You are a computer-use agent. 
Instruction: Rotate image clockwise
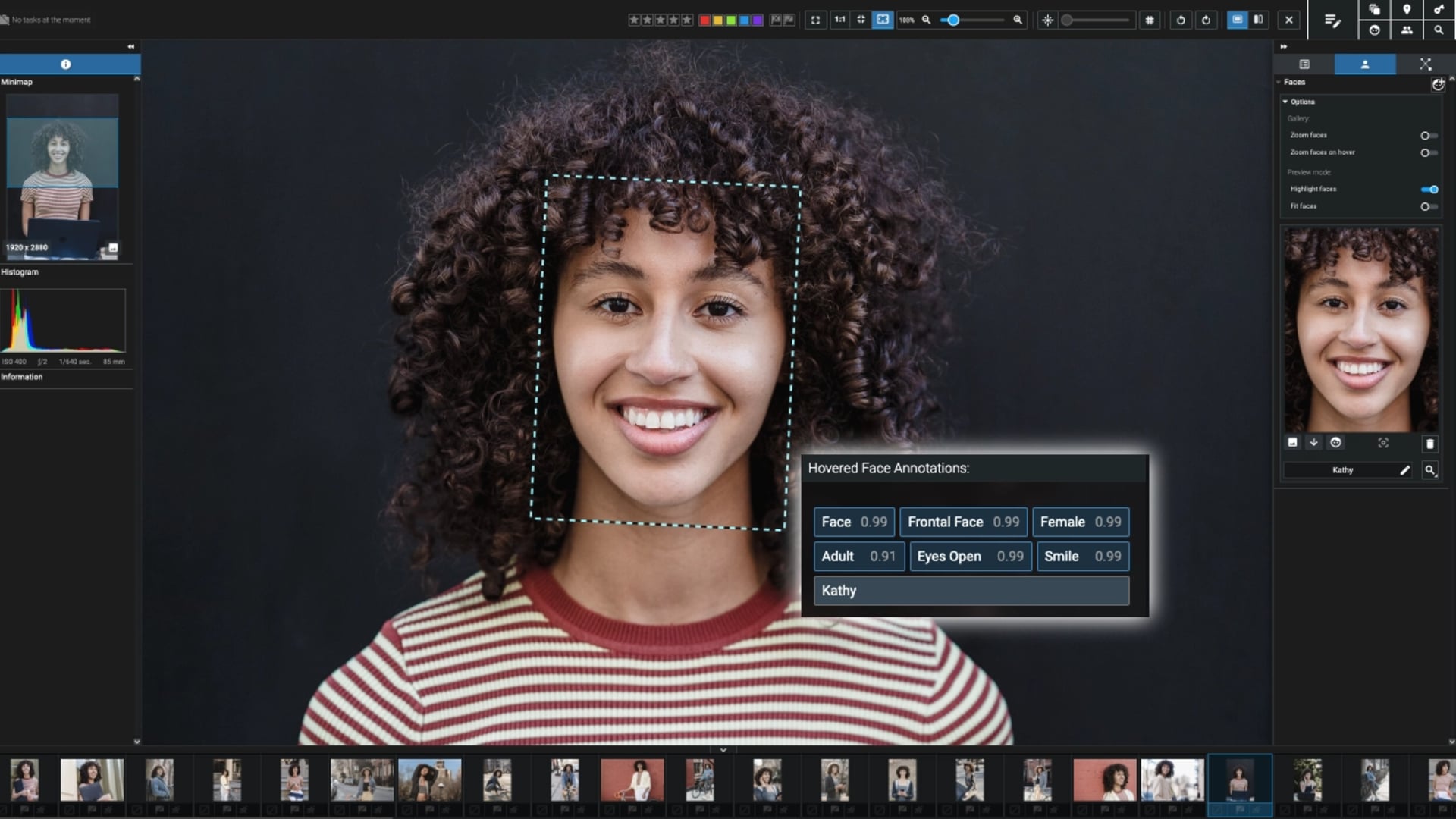click(1207, 20)
